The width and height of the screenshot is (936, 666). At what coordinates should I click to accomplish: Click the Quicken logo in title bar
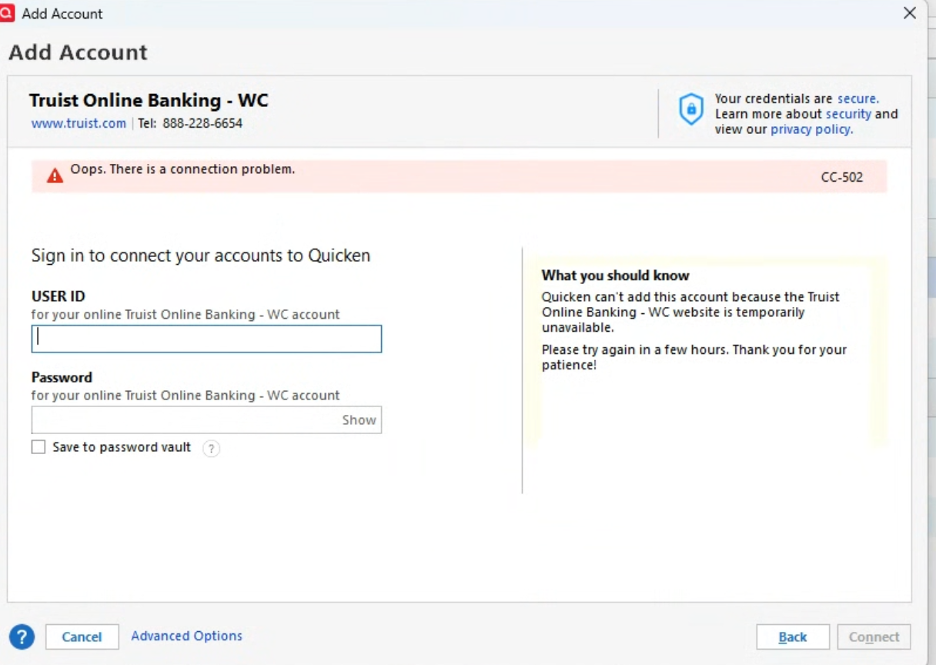(7, 13)
